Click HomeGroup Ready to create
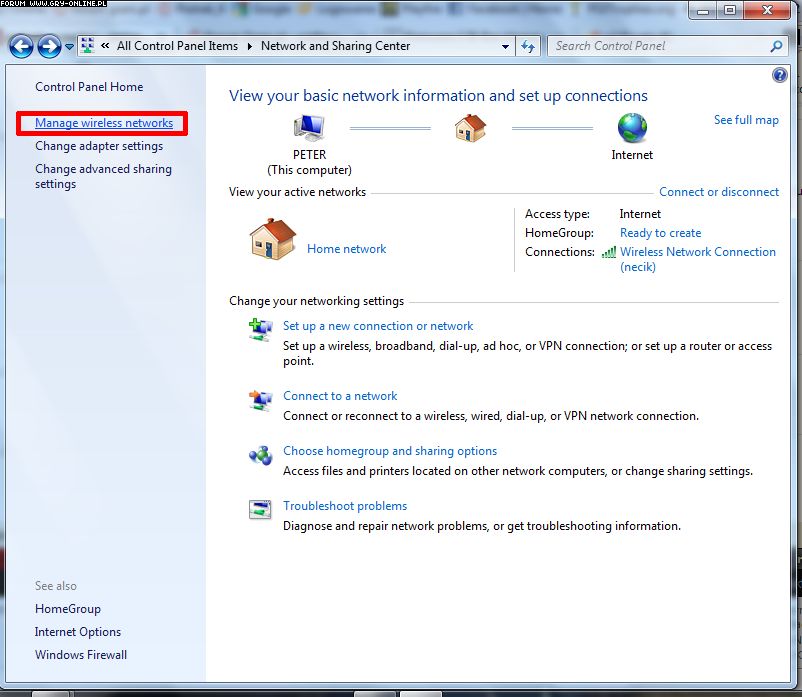Viewport: 802px width, 697px height. (x=660, y=233)
